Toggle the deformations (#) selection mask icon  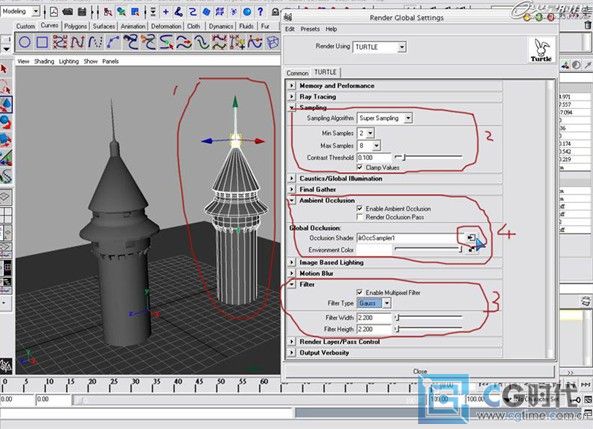click(220, 12)
